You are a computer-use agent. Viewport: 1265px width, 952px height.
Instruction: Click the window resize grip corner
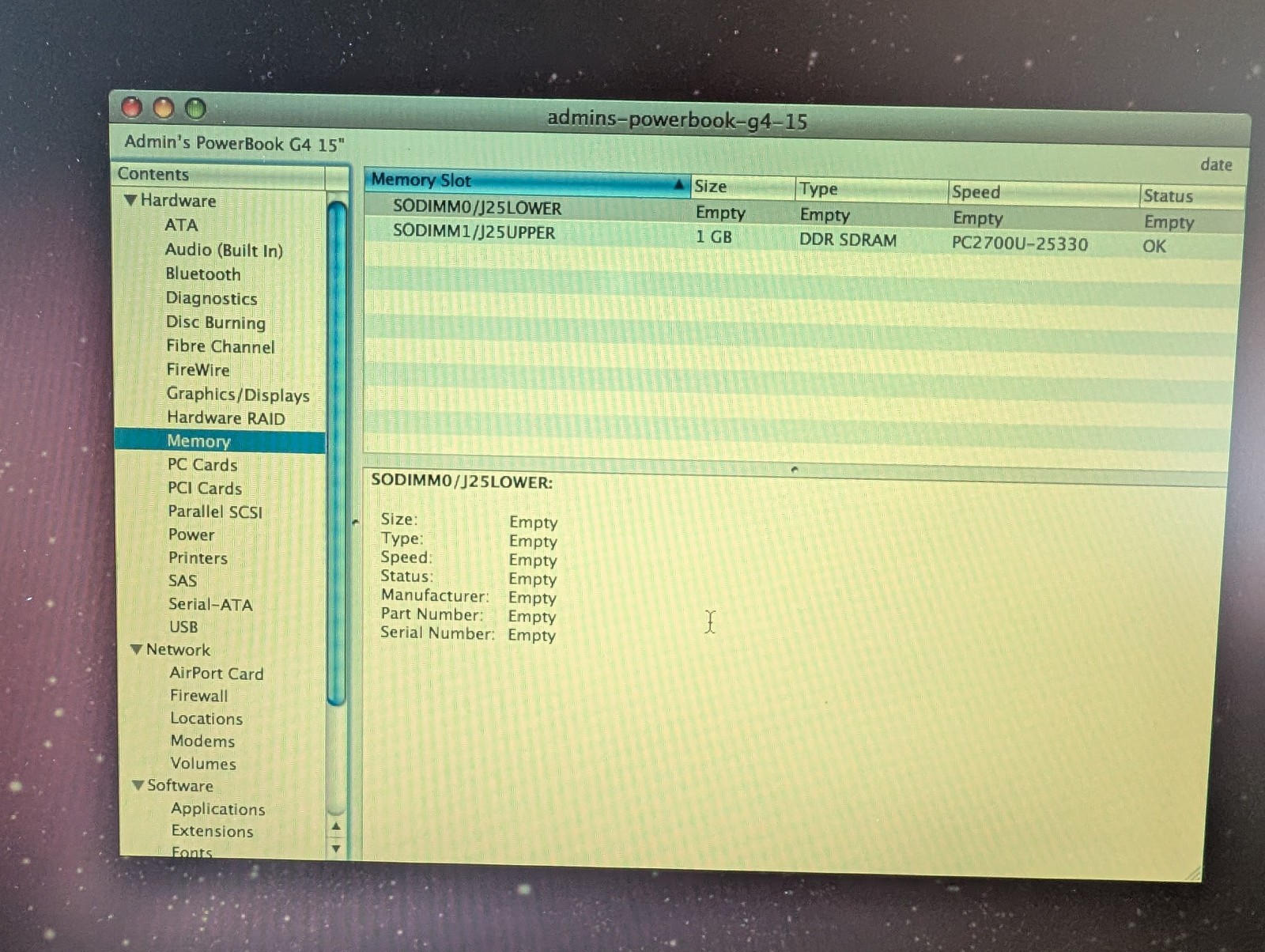pyautogui.click(x=1194, y=873)
